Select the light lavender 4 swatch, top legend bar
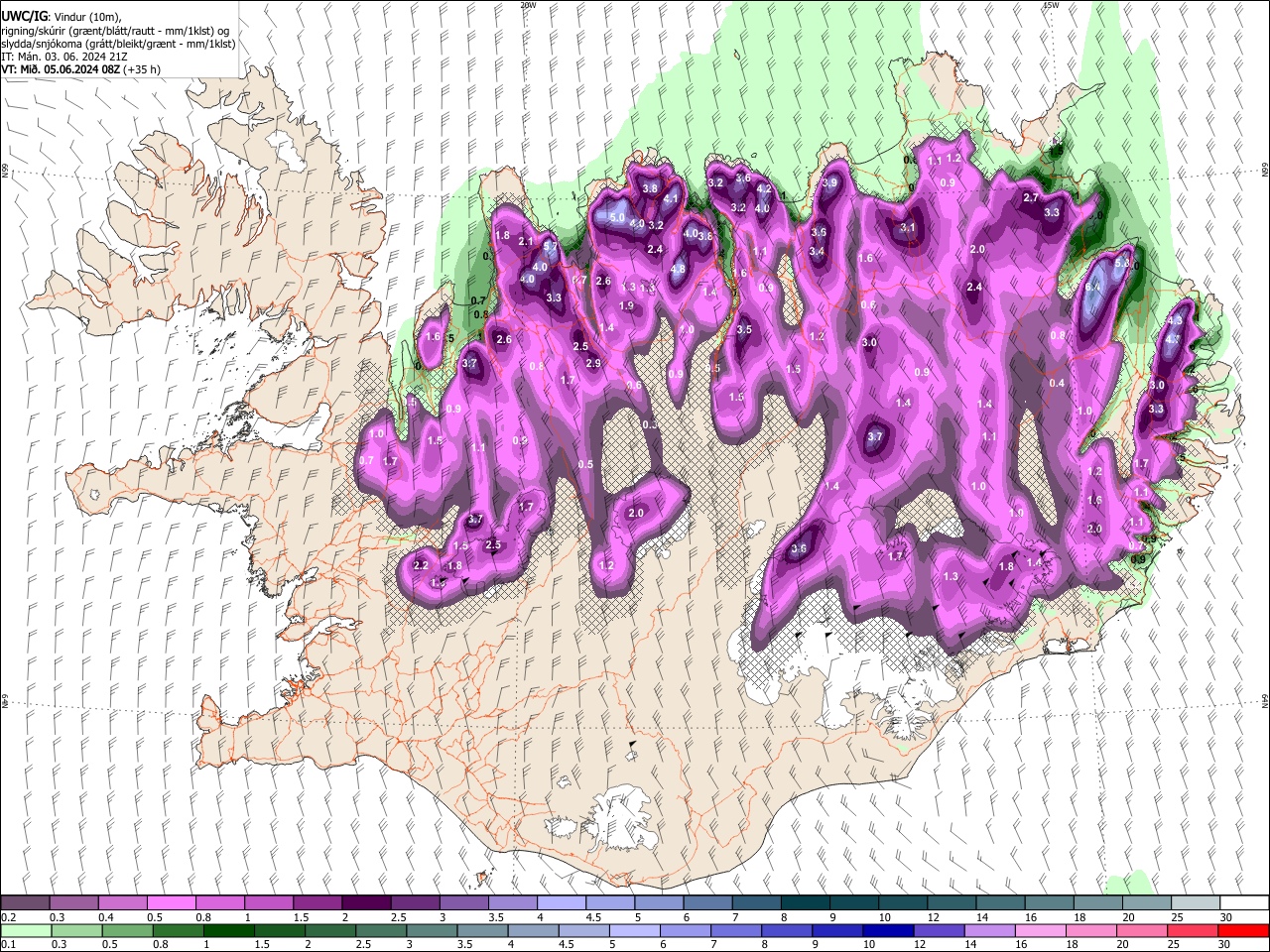 tap(561, 903)
